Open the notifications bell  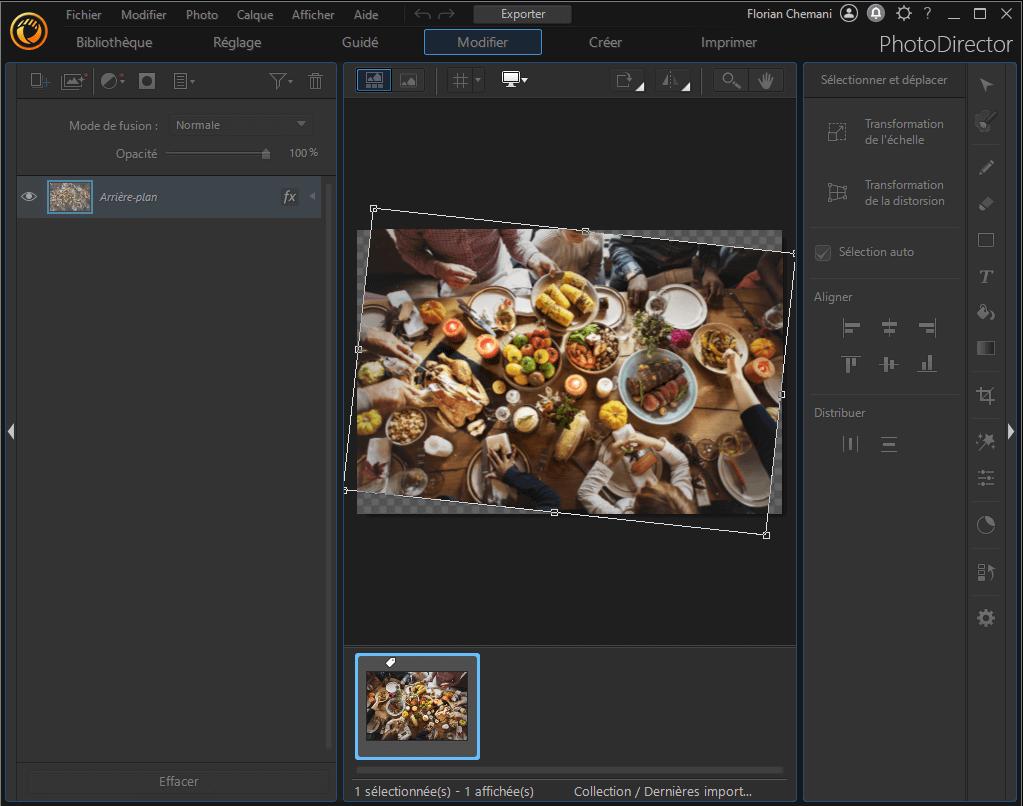point(877,14)
